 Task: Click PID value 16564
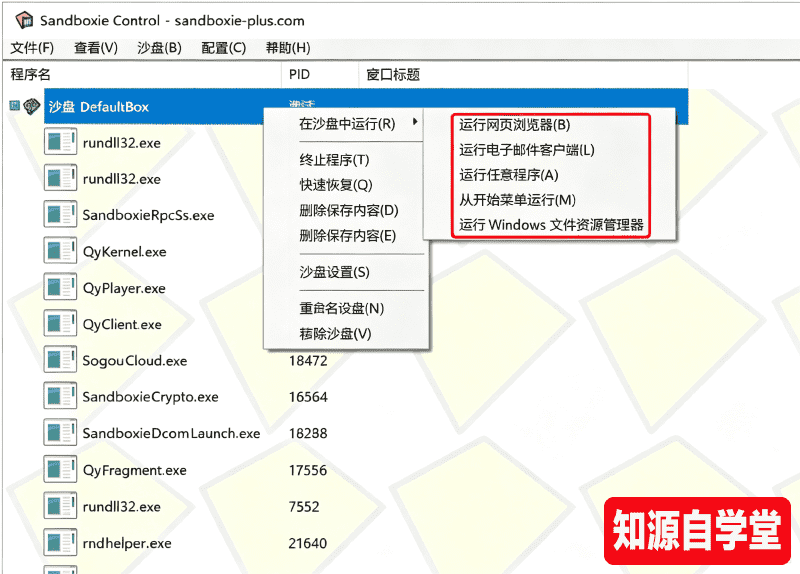click(308, 396)
